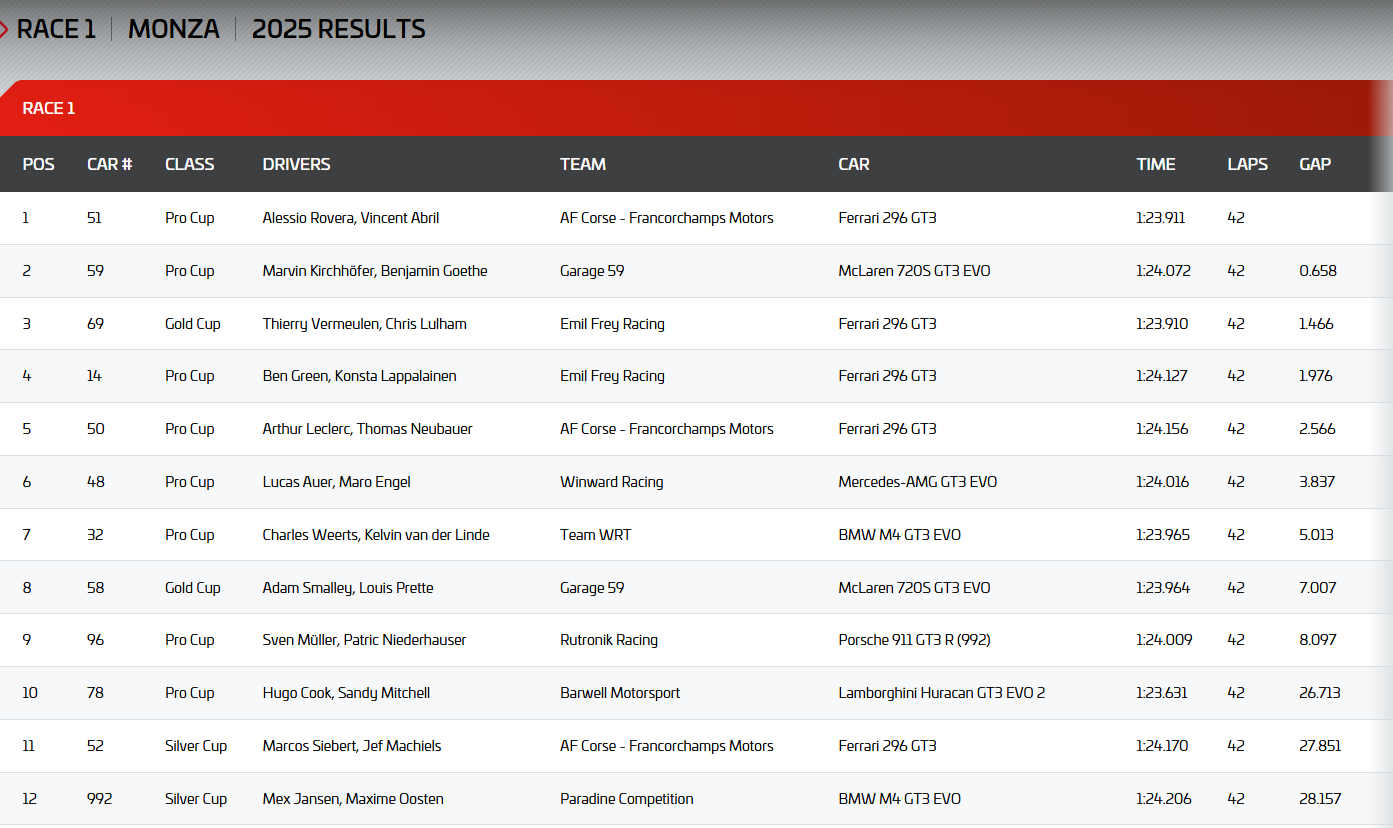
Task: Click BMW M4 GT3 EVO in Team WRT row
Action: tap(900, 535)
